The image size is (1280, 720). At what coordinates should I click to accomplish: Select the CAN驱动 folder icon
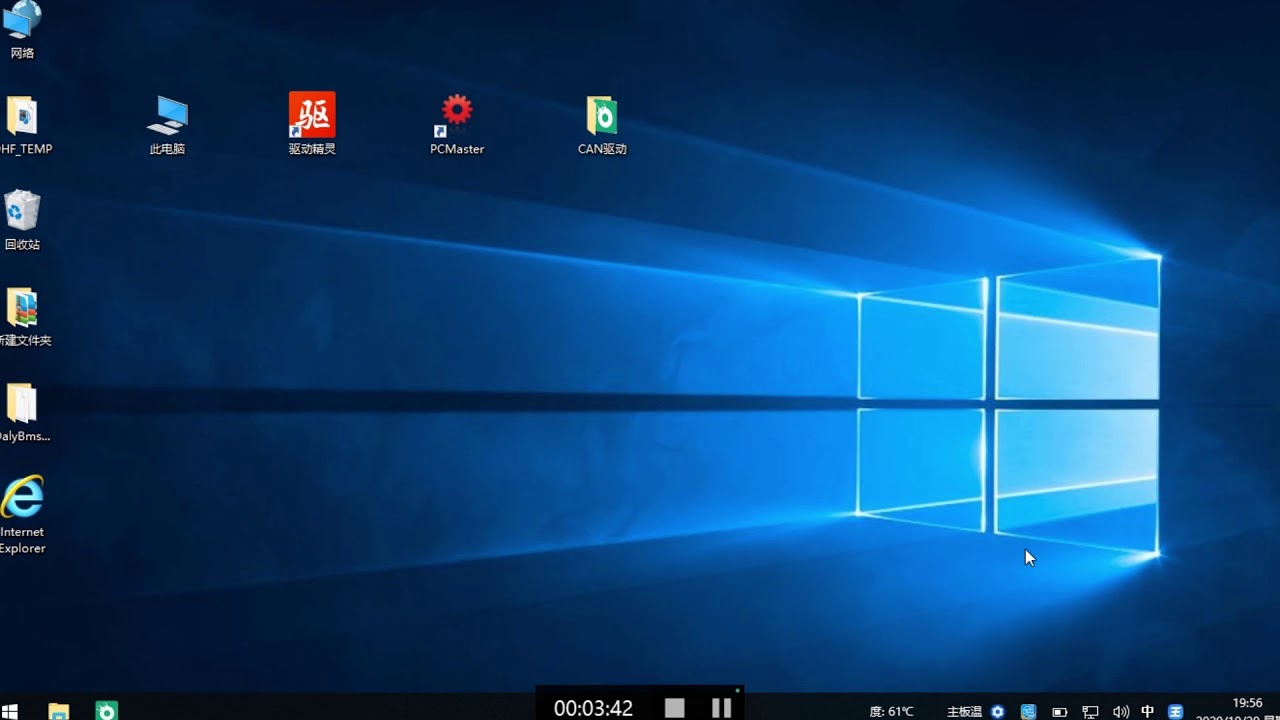tap(602, 124)
